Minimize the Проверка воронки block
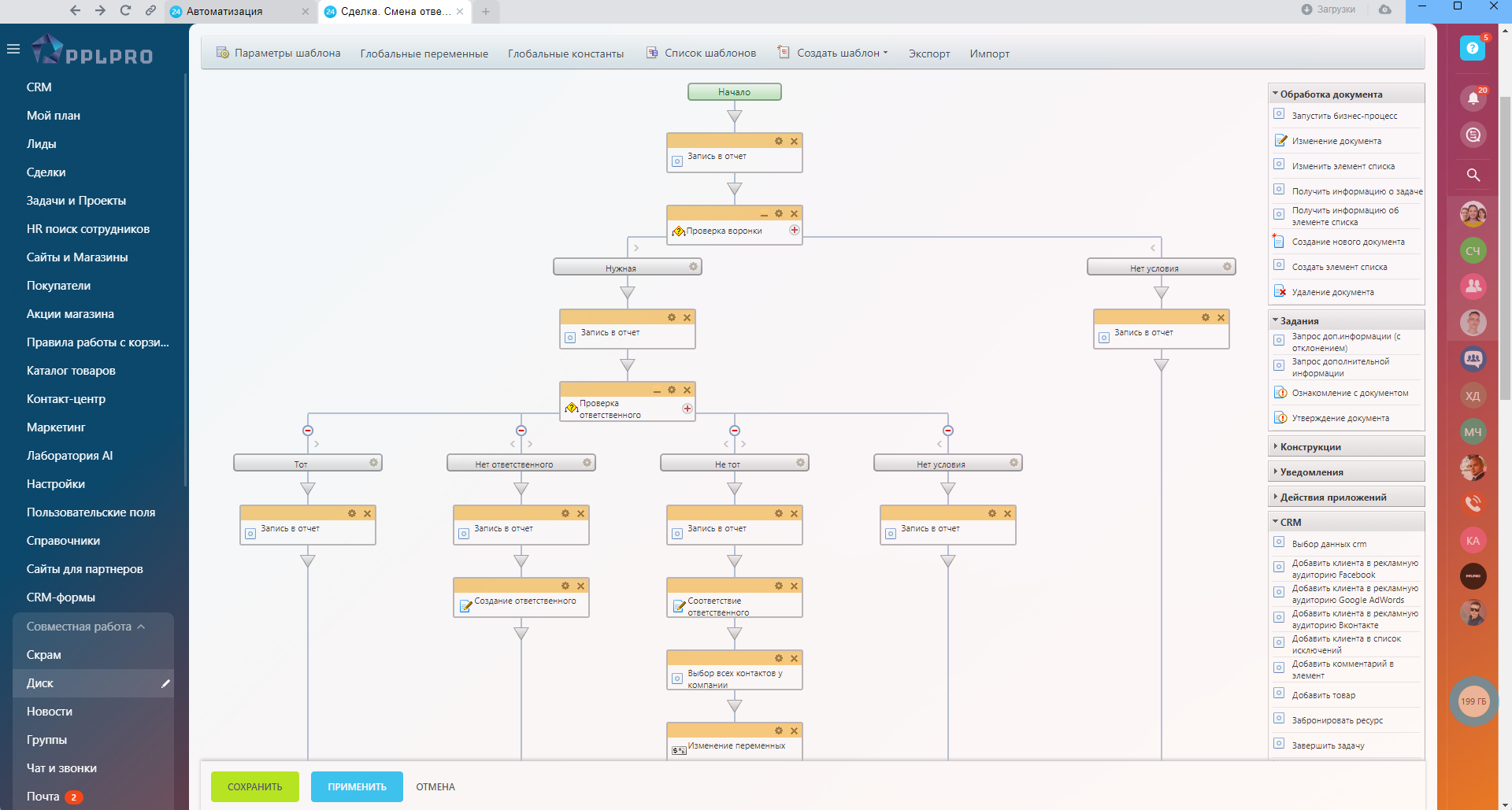Screen dimensions: 1512x810 [x=763, y=214]
